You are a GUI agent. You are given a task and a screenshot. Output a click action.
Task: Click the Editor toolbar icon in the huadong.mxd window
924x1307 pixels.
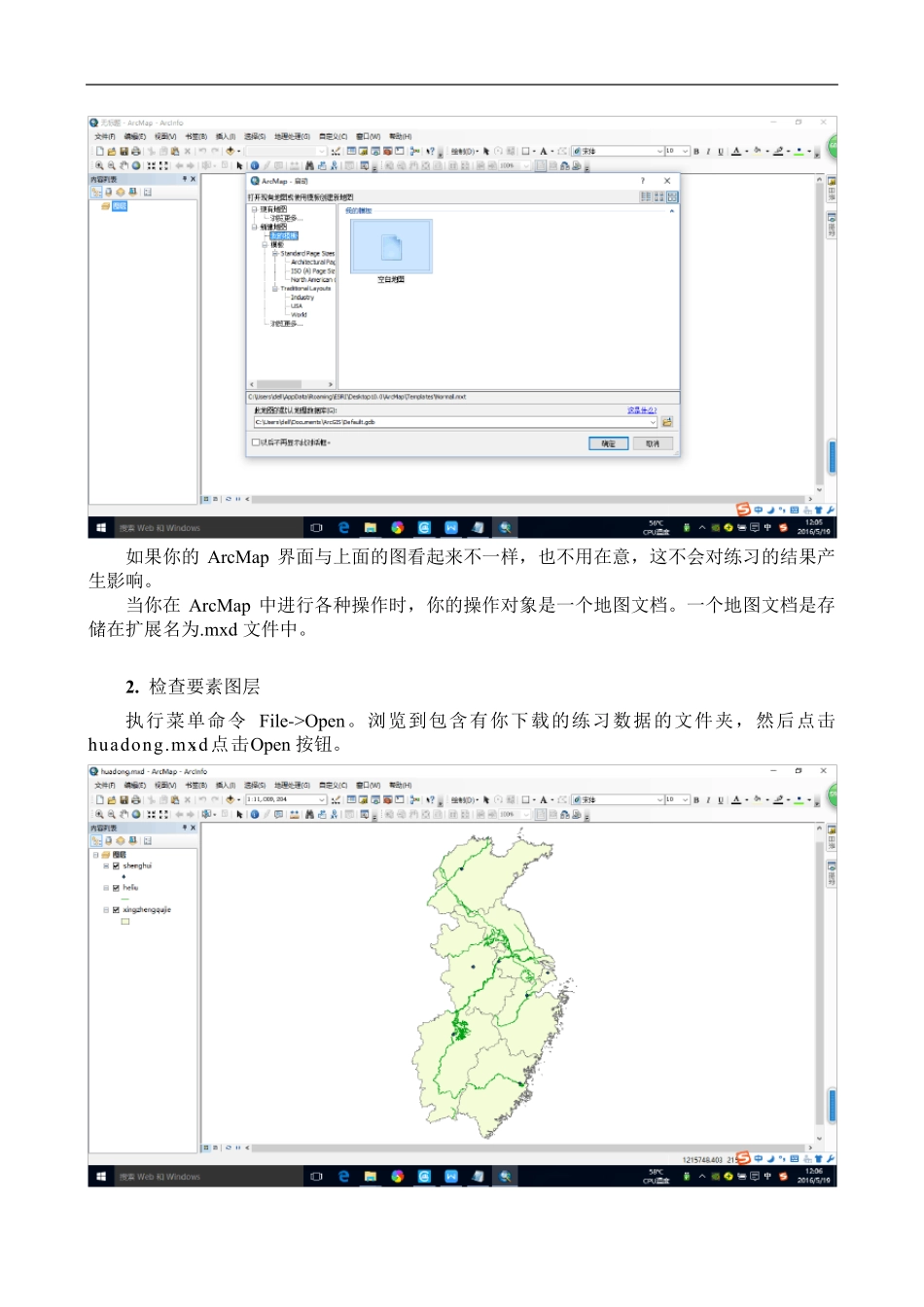336,799
